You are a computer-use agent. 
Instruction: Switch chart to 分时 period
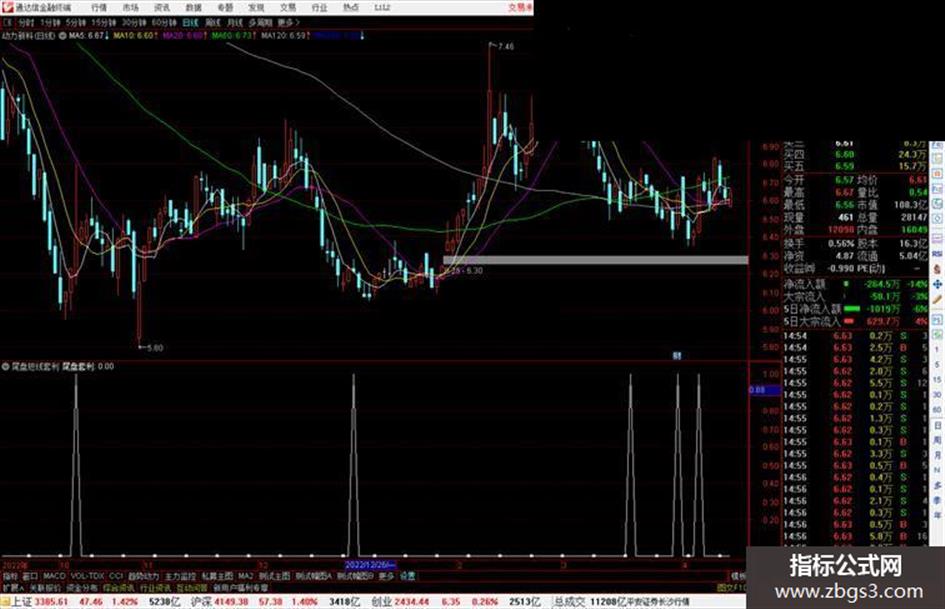click(x=26, y=22)
